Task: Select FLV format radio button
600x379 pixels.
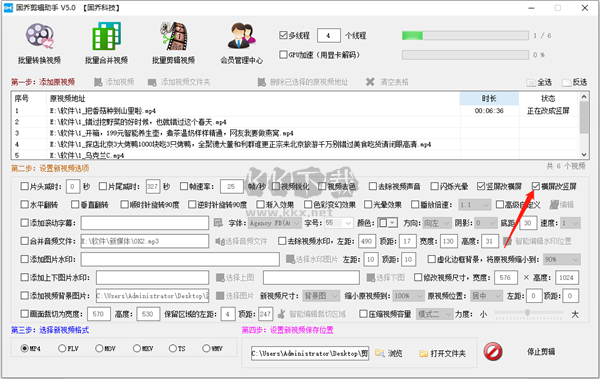Action: 62,348
